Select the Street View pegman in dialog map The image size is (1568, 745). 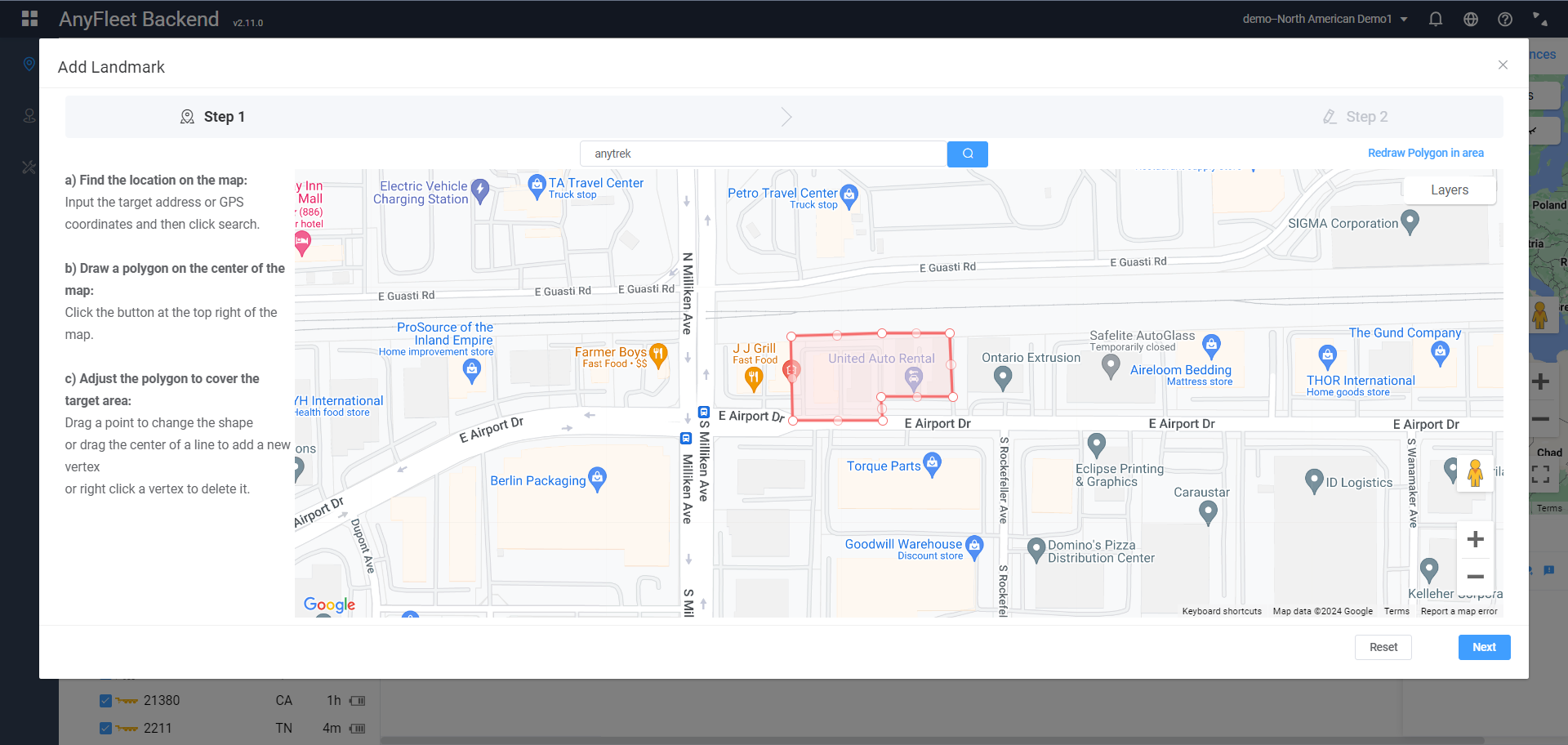[x=1475, y=473]
